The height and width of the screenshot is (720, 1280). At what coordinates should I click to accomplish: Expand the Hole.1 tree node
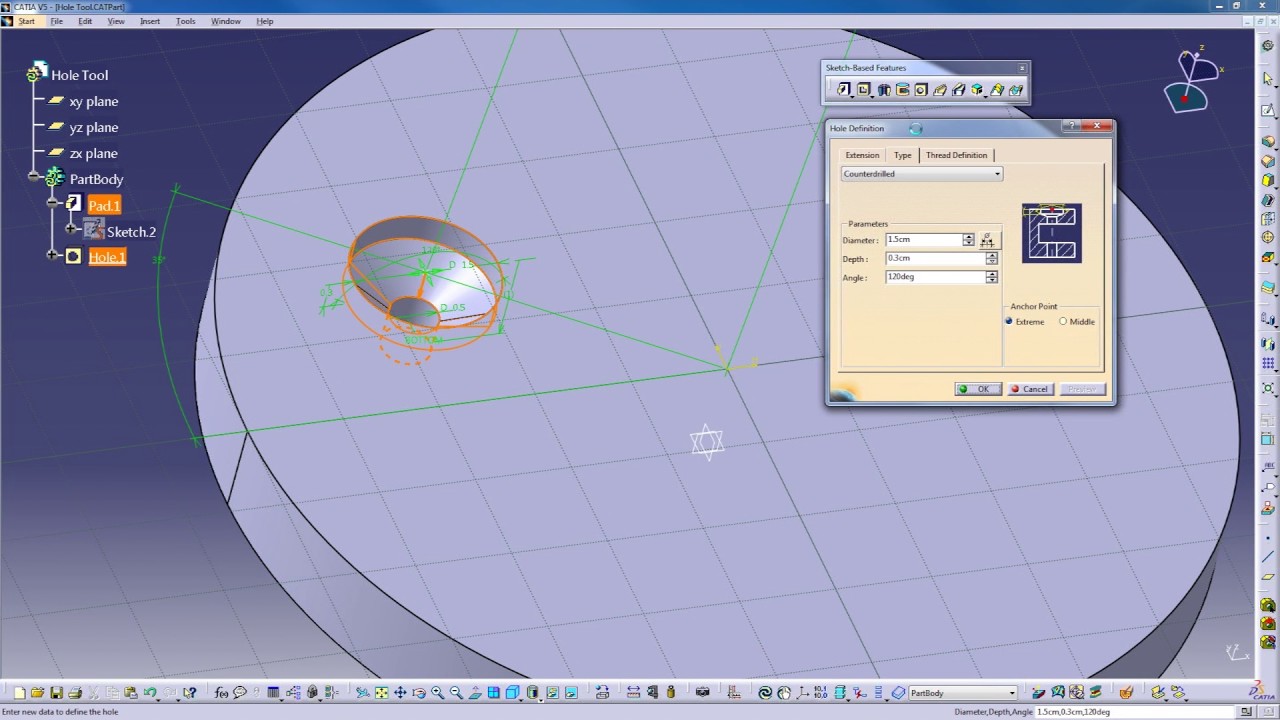click(x=53, y=256)
